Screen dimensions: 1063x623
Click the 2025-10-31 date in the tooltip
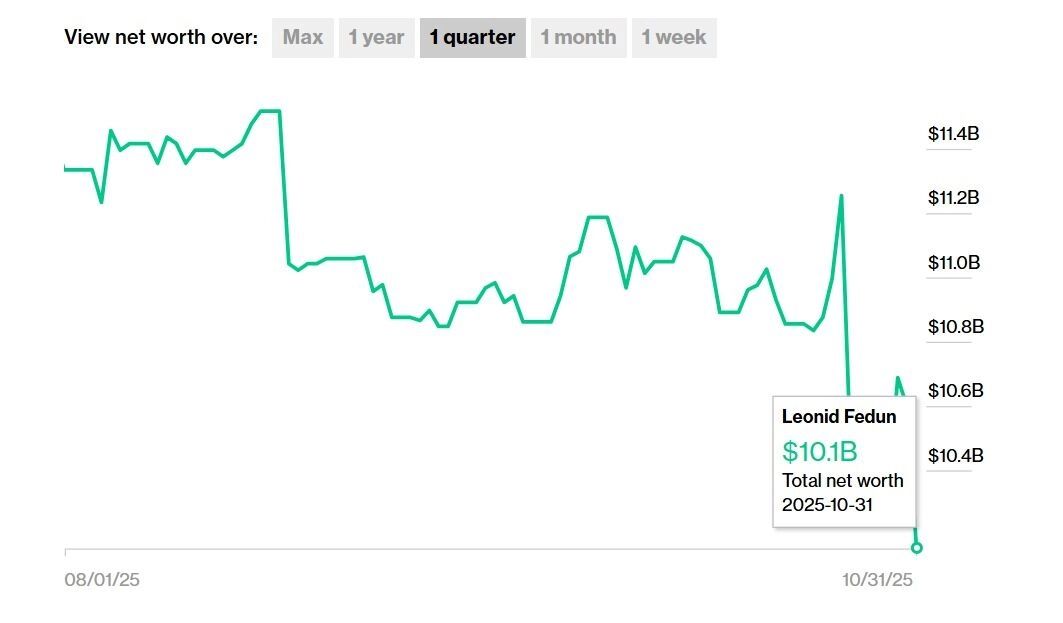pyautogui.click(x=827, y=505)
